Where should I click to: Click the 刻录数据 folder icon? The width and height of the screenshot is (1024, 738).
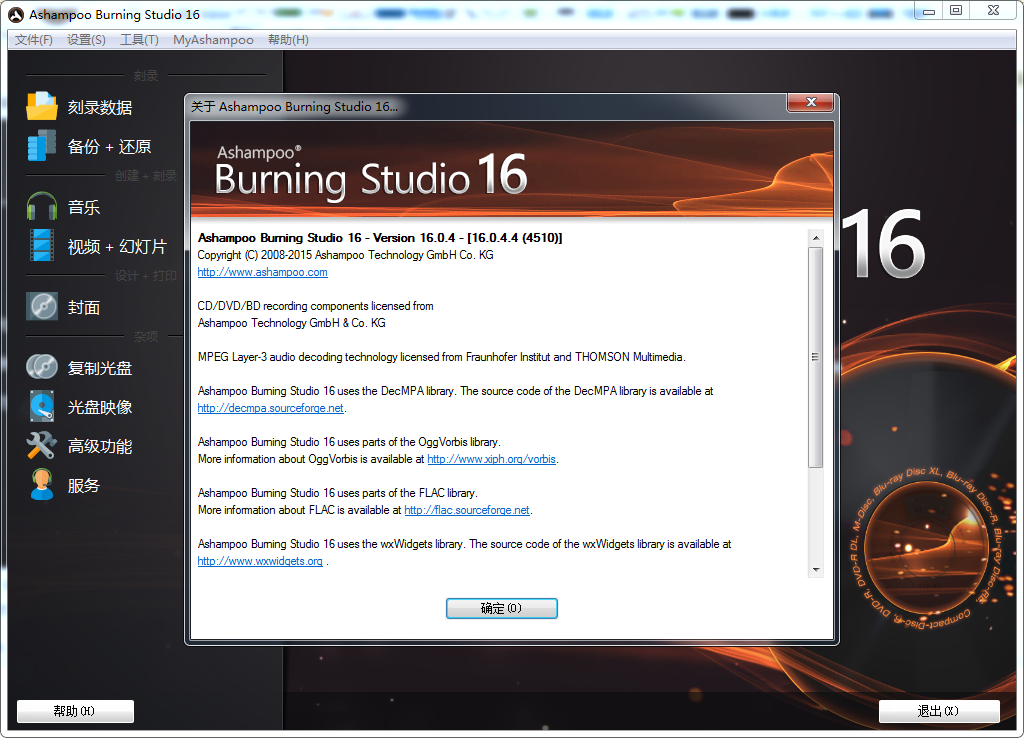[42, 106]
